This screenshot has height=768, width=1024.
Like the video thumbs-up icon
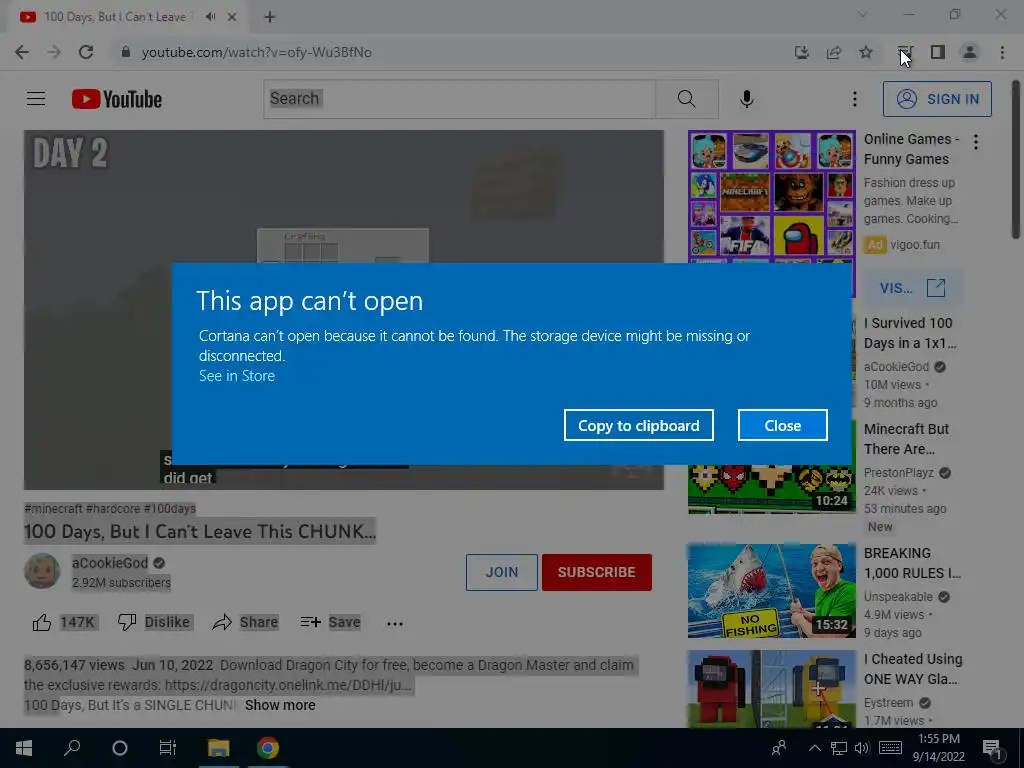(x=42, y=622)
